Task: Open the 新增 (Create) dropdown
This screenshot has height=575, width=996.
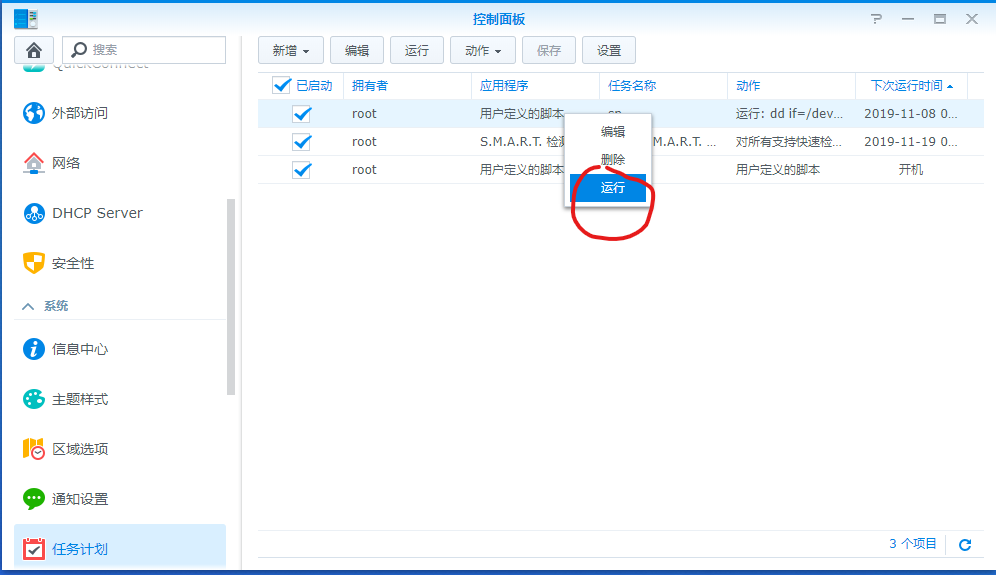Action: (291, 50)
